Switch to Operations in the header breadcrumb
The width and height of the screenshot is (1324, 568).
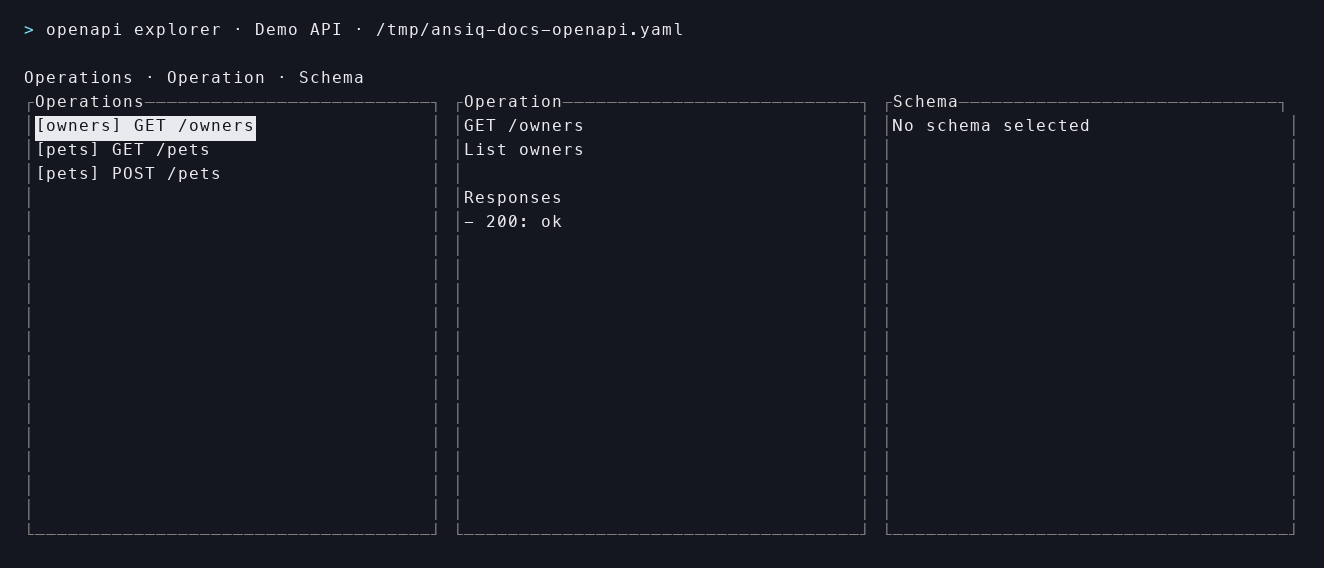coord(78,78)
